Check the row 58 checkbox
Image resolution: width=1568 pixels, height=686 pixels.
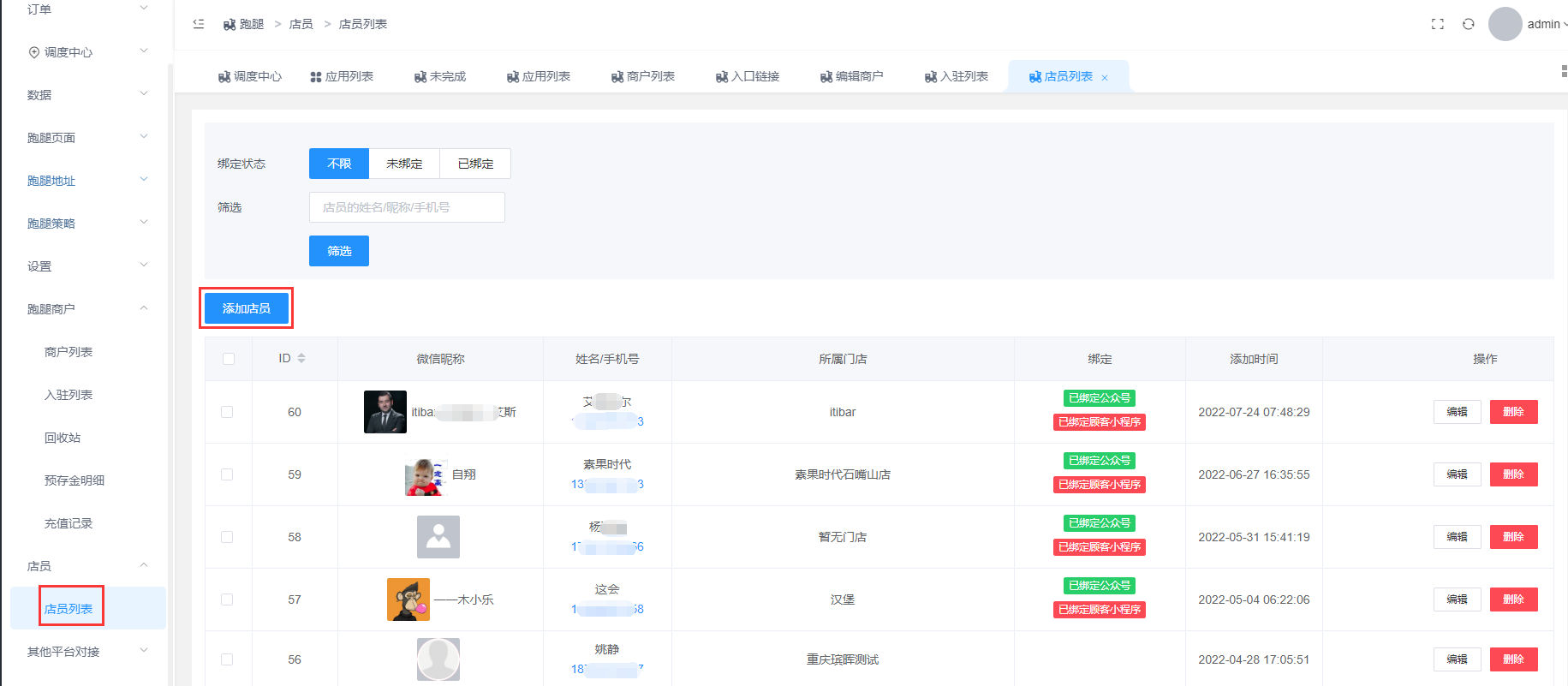pos(227,537)
